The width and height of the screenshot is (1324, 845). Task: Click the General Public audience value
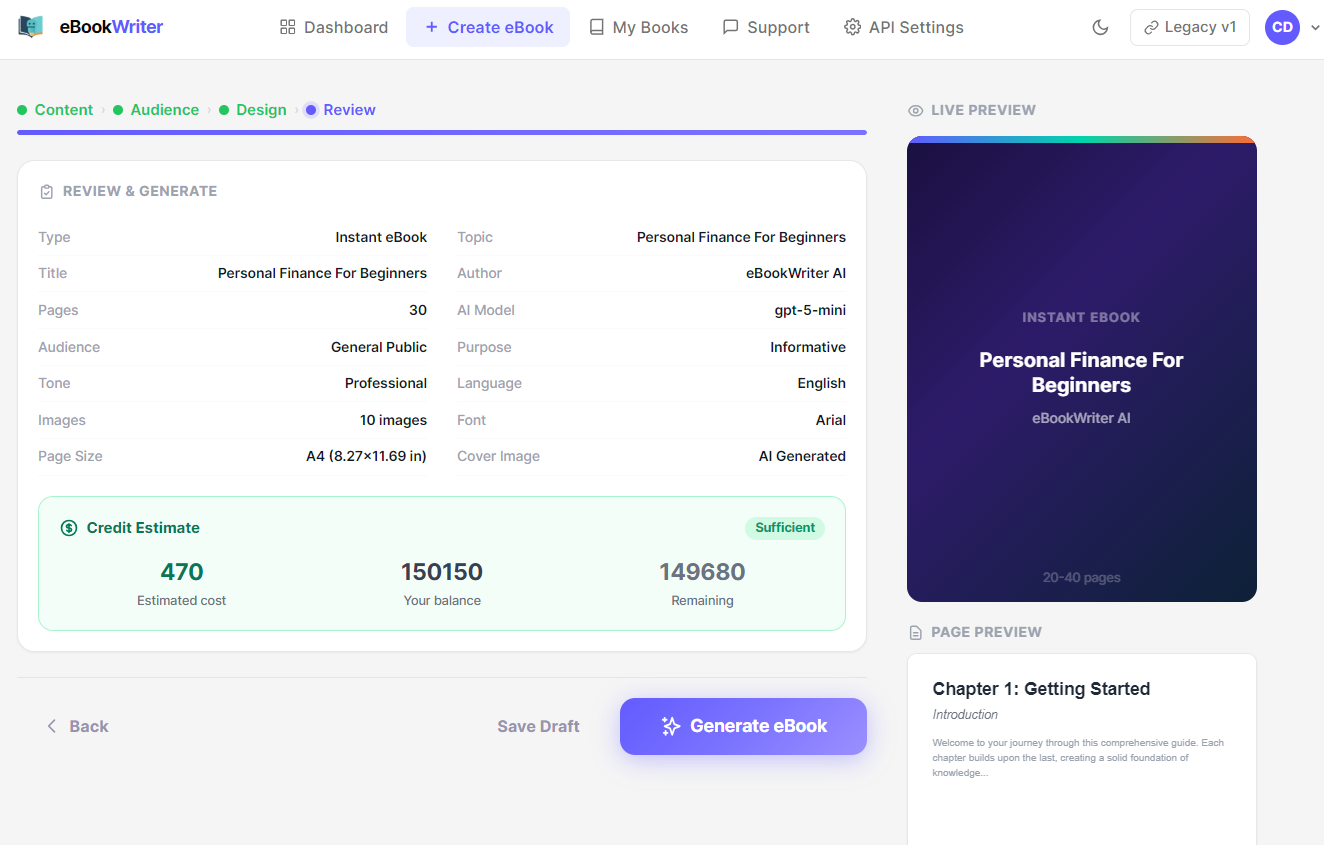[x=379, y=347]
